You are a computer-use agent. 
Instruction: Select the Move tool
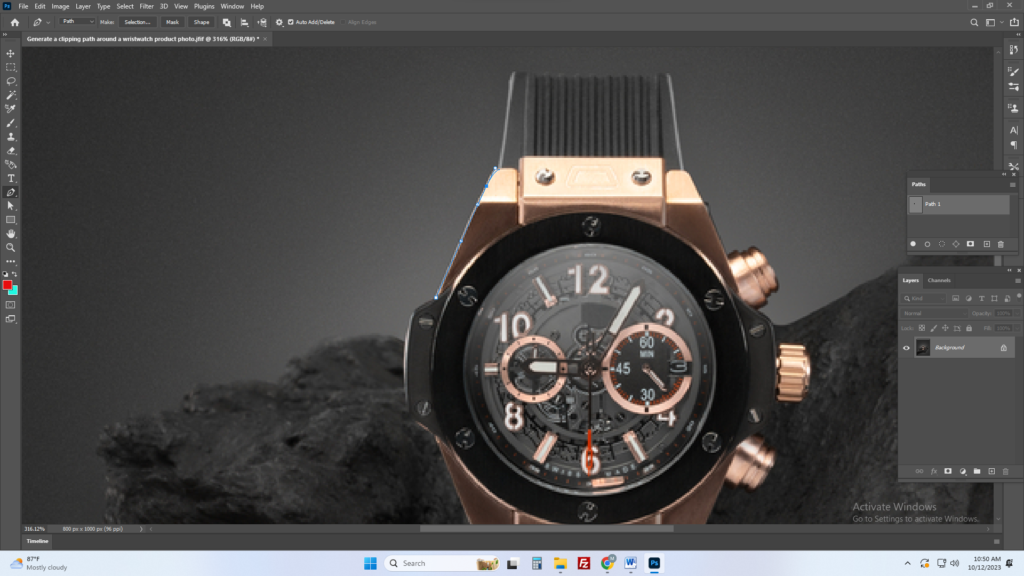click(x=11, y=53)
